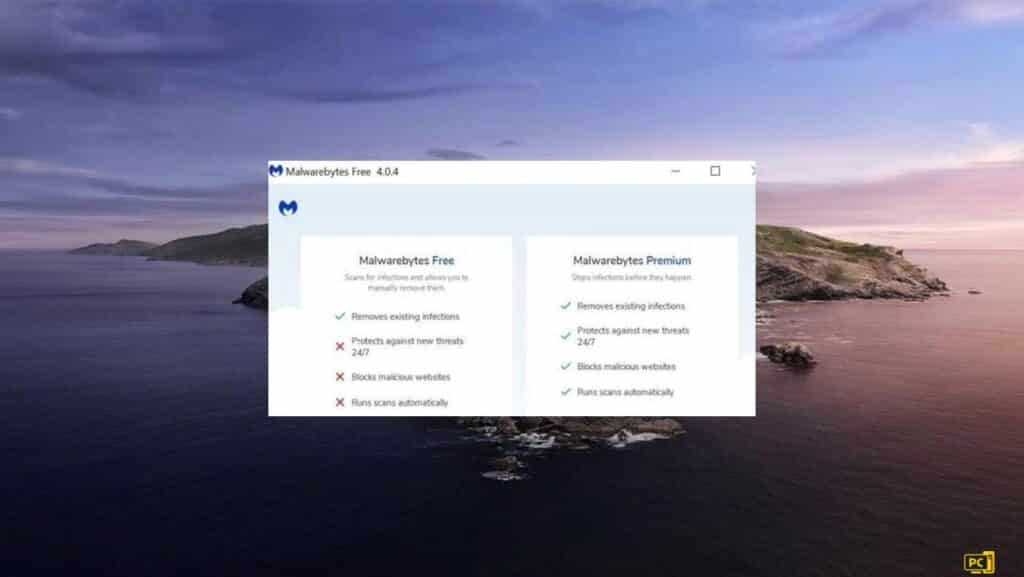
Task: Click "Blocks malicious websites" text in Free card
Action: (401, 377)
